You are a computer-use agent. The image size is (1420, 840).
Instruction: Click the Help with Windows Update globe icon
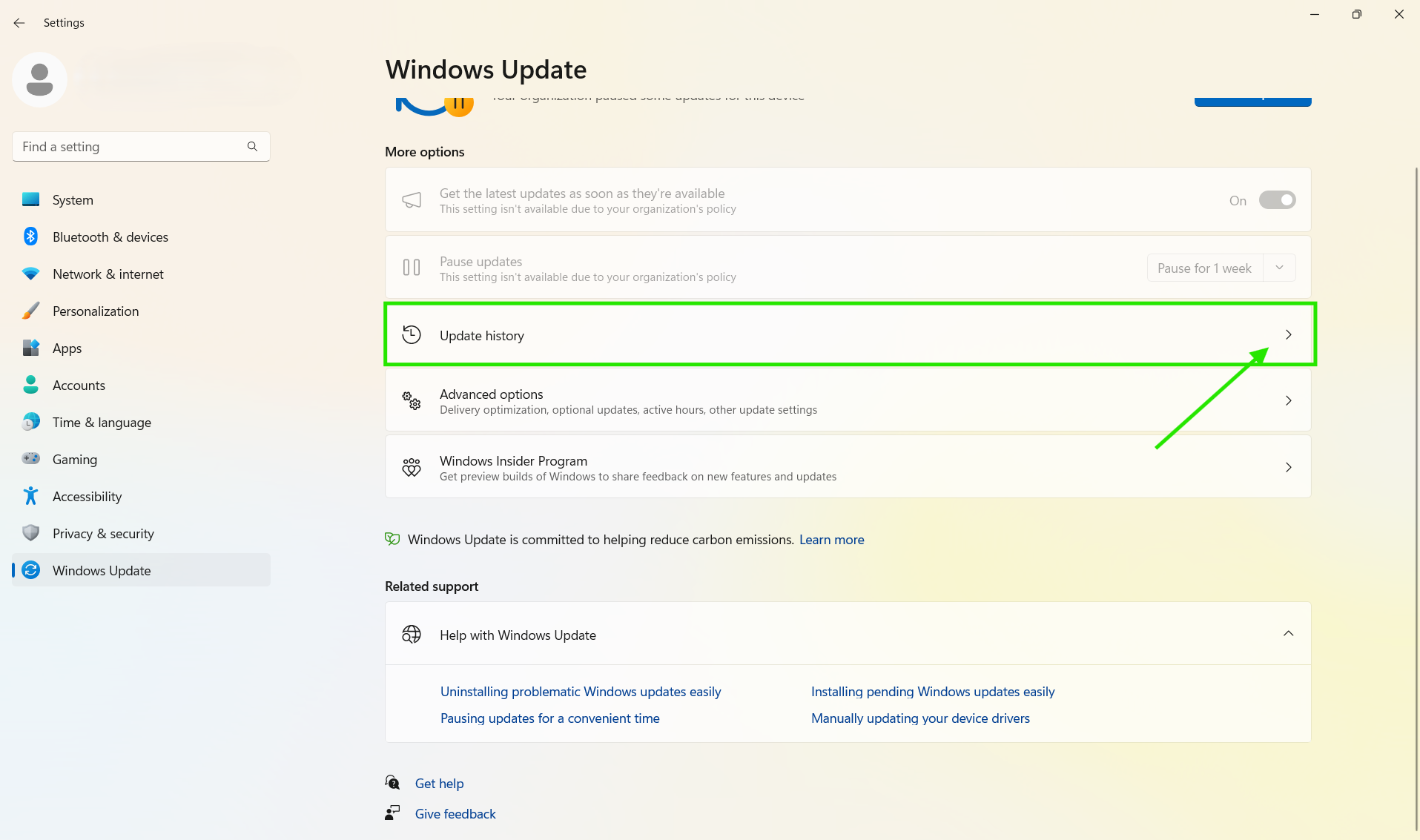[412, 635]
